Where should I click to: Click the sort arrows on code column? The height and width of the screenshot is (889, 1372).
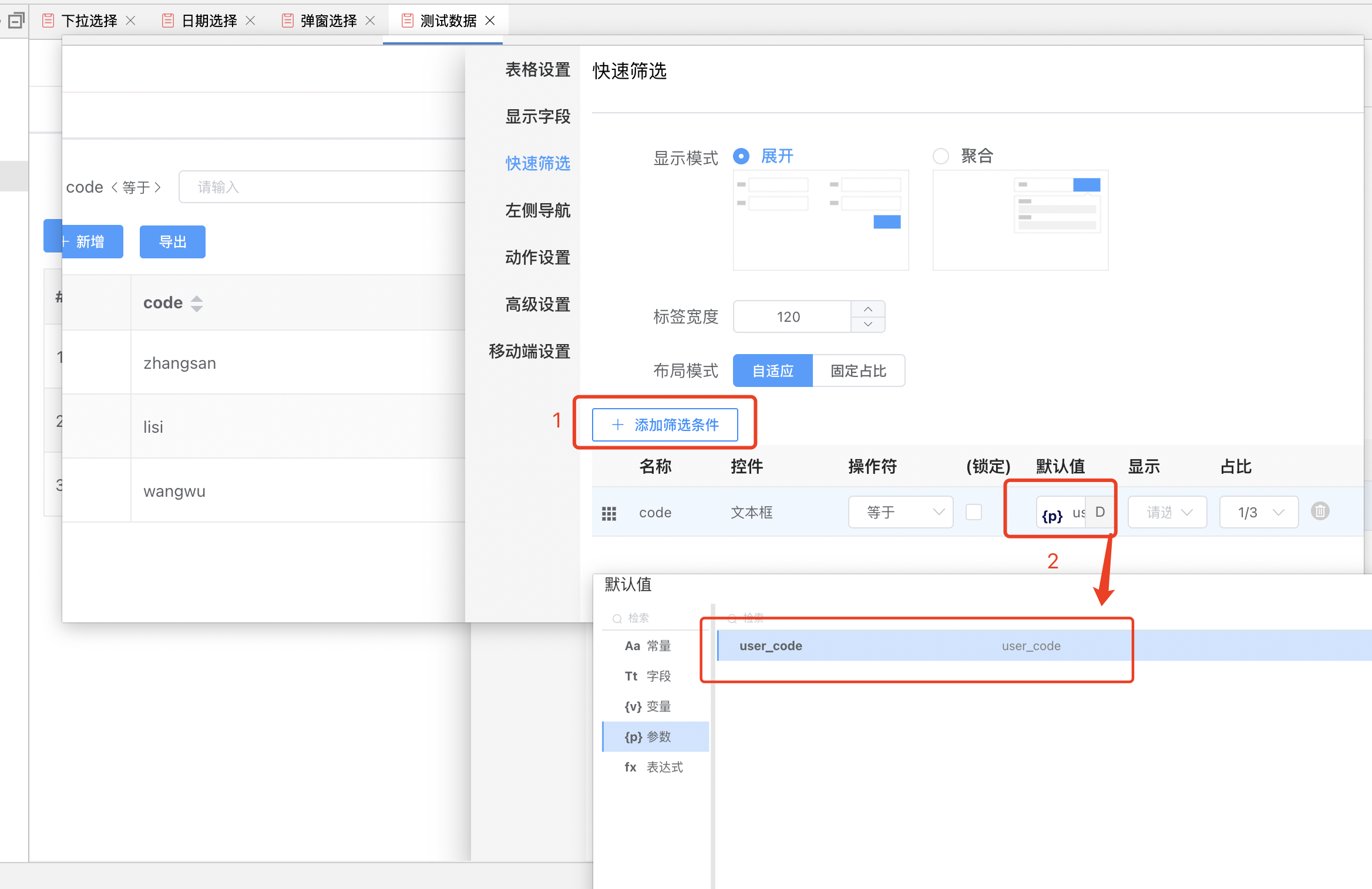pos(197,303)
